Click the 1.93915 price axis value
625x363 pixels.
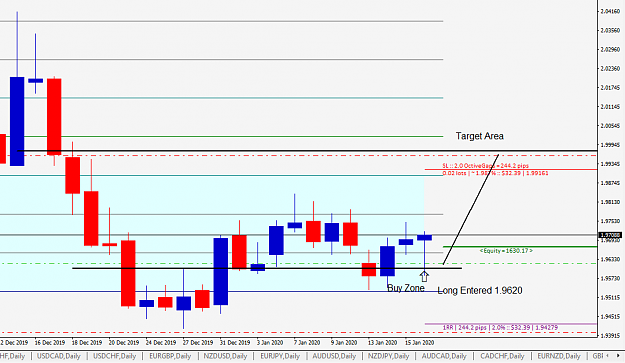coord(610,336)
